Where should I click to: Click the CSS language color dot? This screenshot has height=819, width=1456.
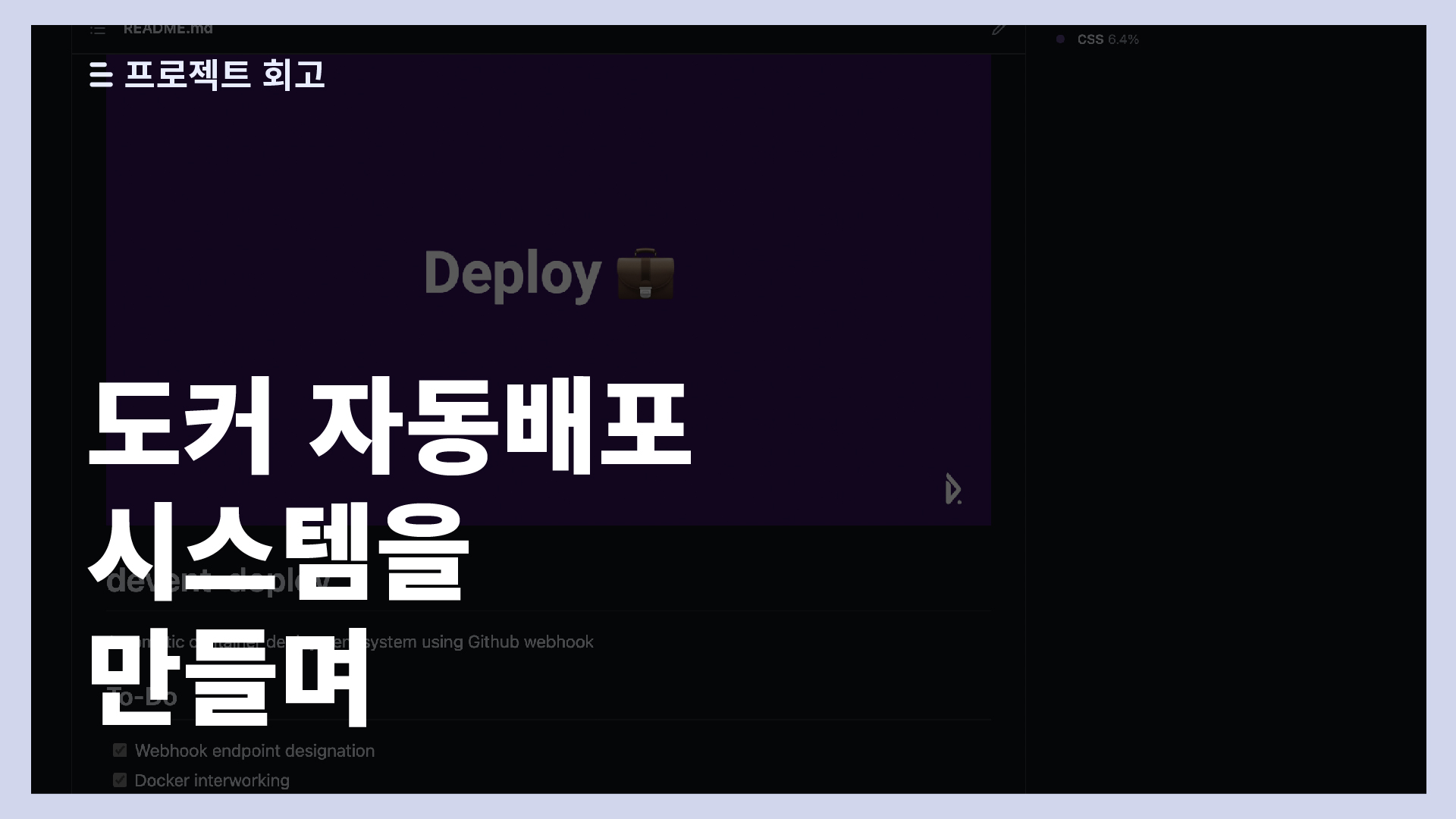point(1060,39)
